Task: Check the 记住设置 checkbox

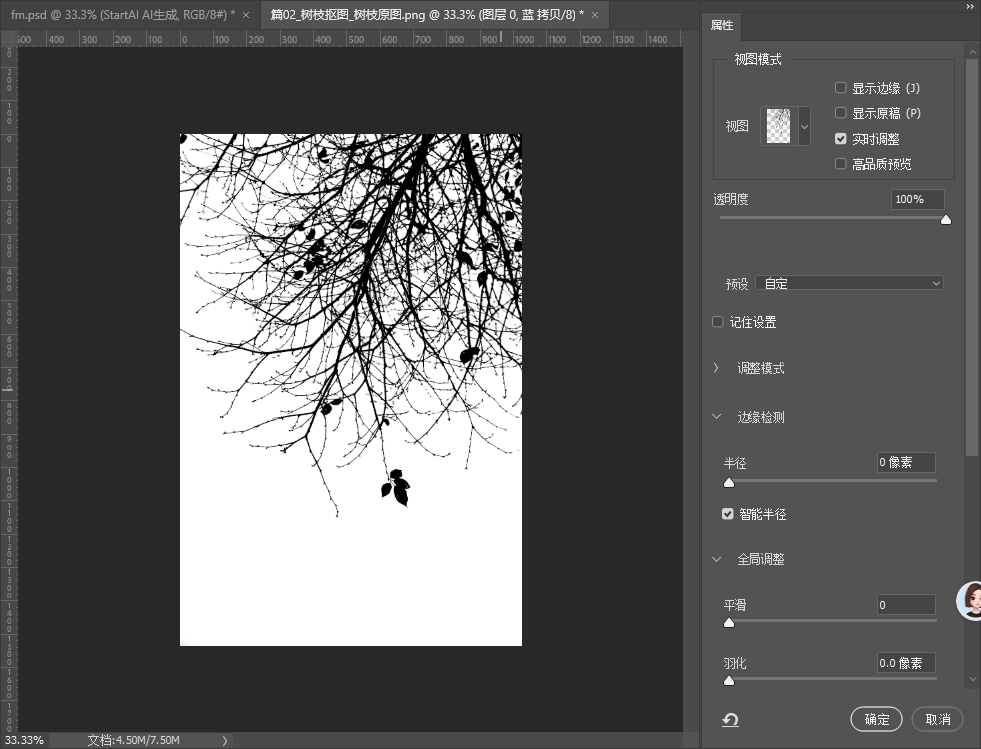Action: (718, 322)
